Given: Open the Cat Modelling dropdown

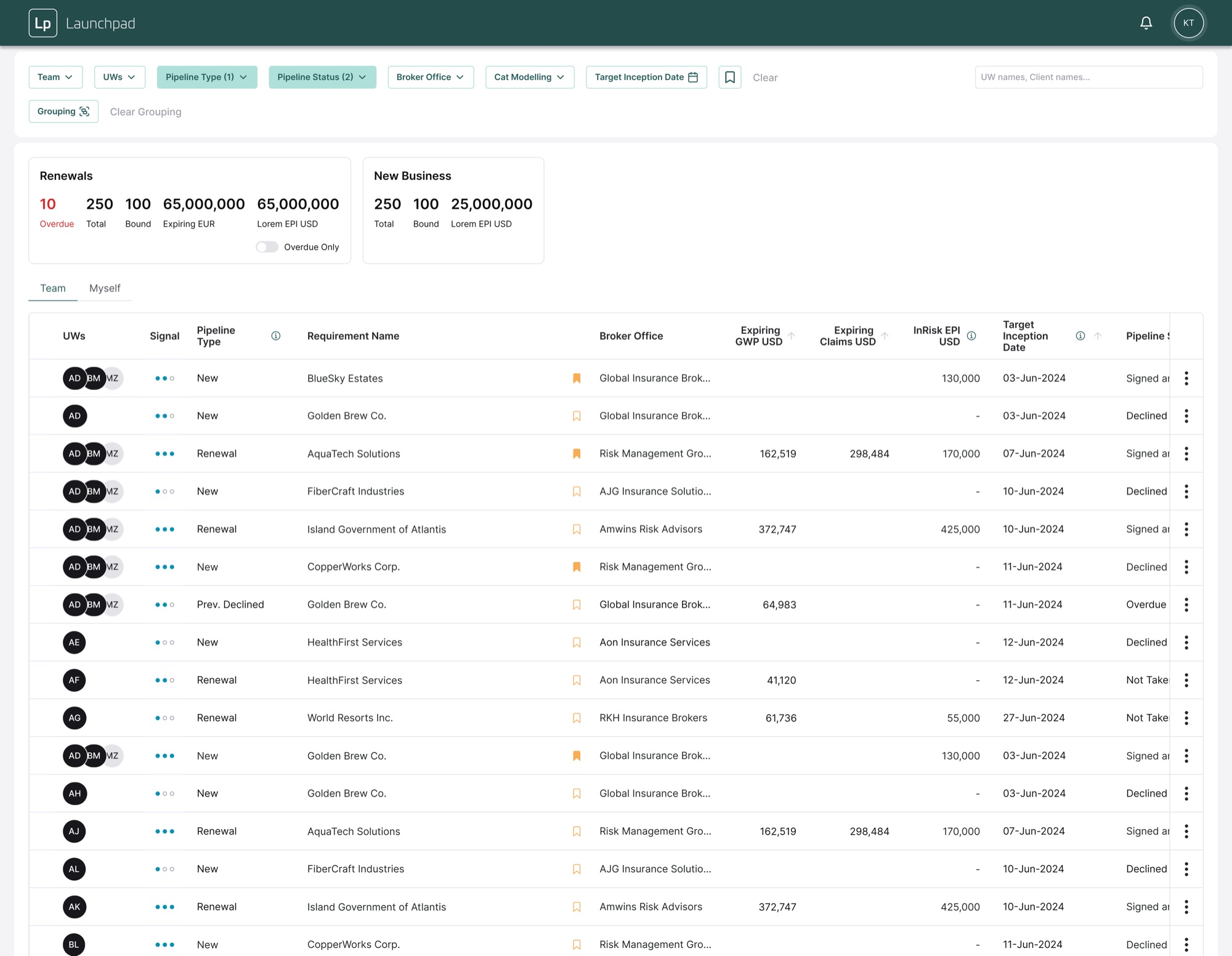Looking at the screenshot, I should click(x=530, y=77).
